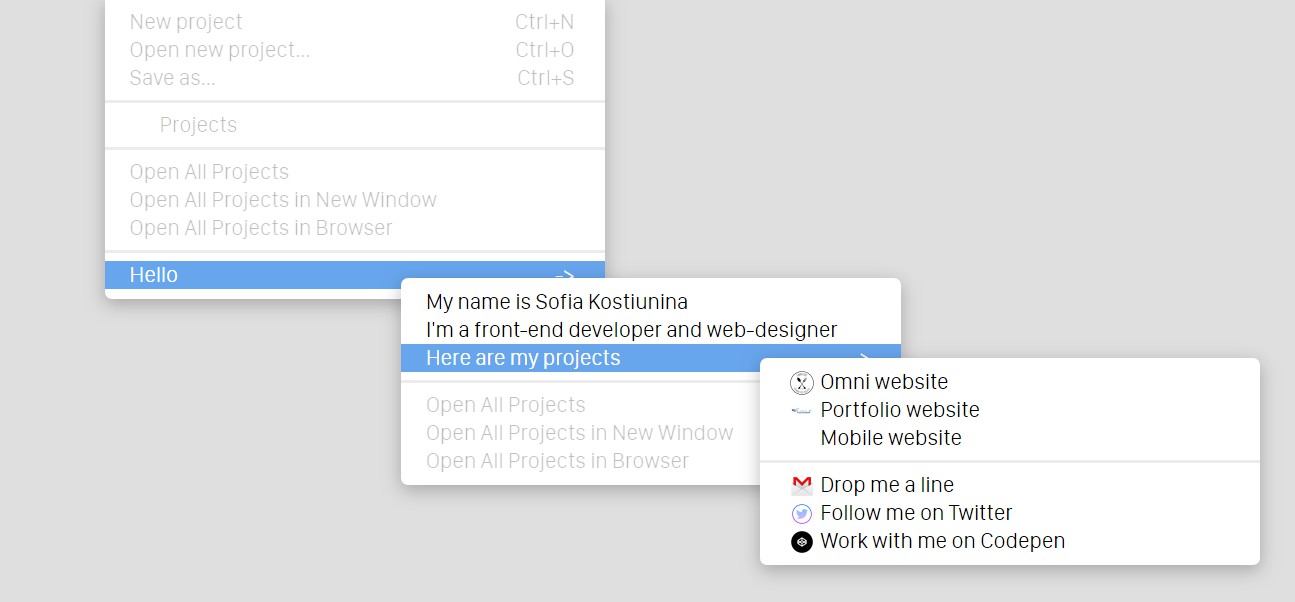This screenshot has height=602, width=1295.
Task: Expand the 'Here are my projects' arrow
Action: (x=864, y=355)
